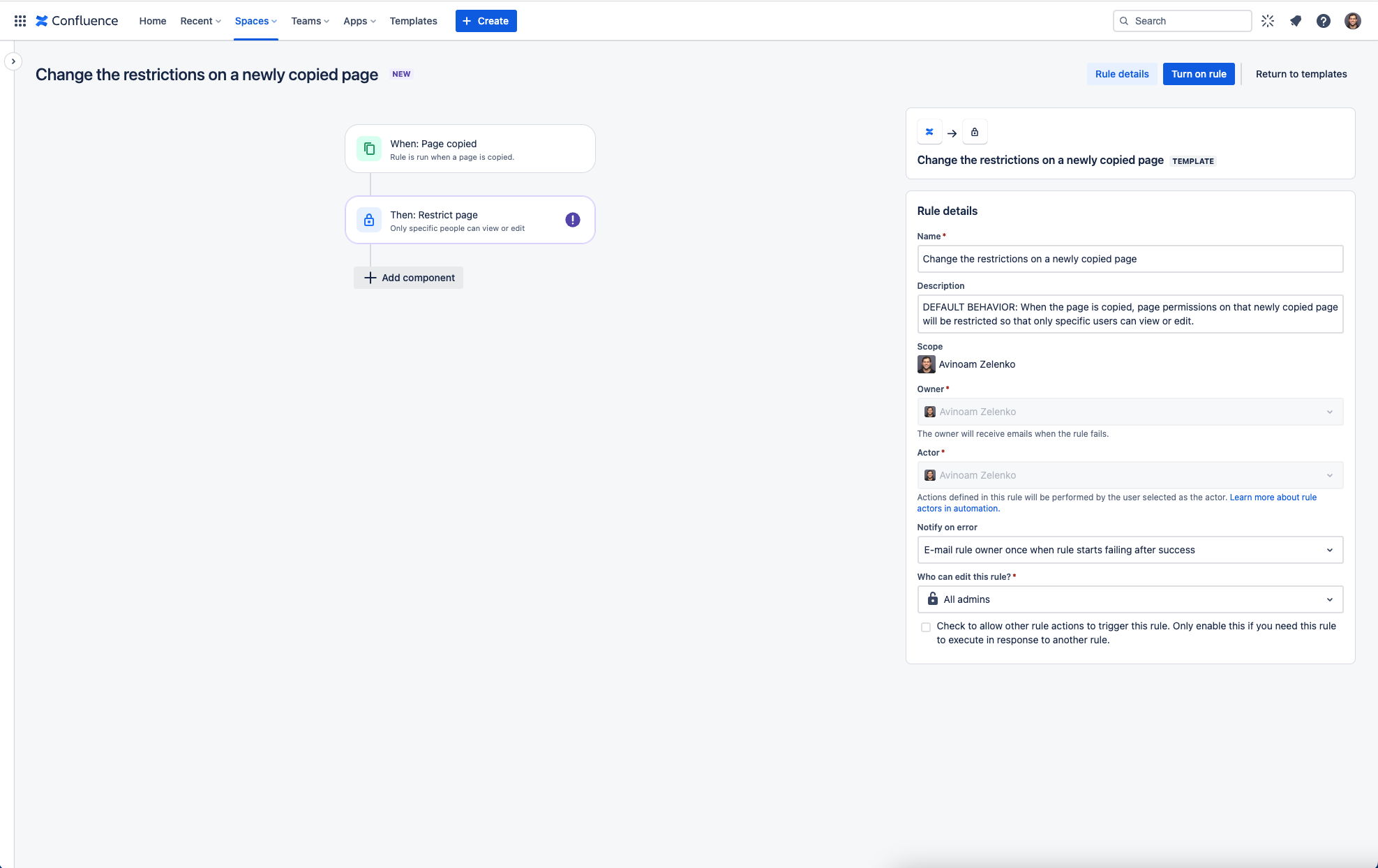1378x868 pixels.
Task: Open the app switcher grid icon
Action: 20,21
